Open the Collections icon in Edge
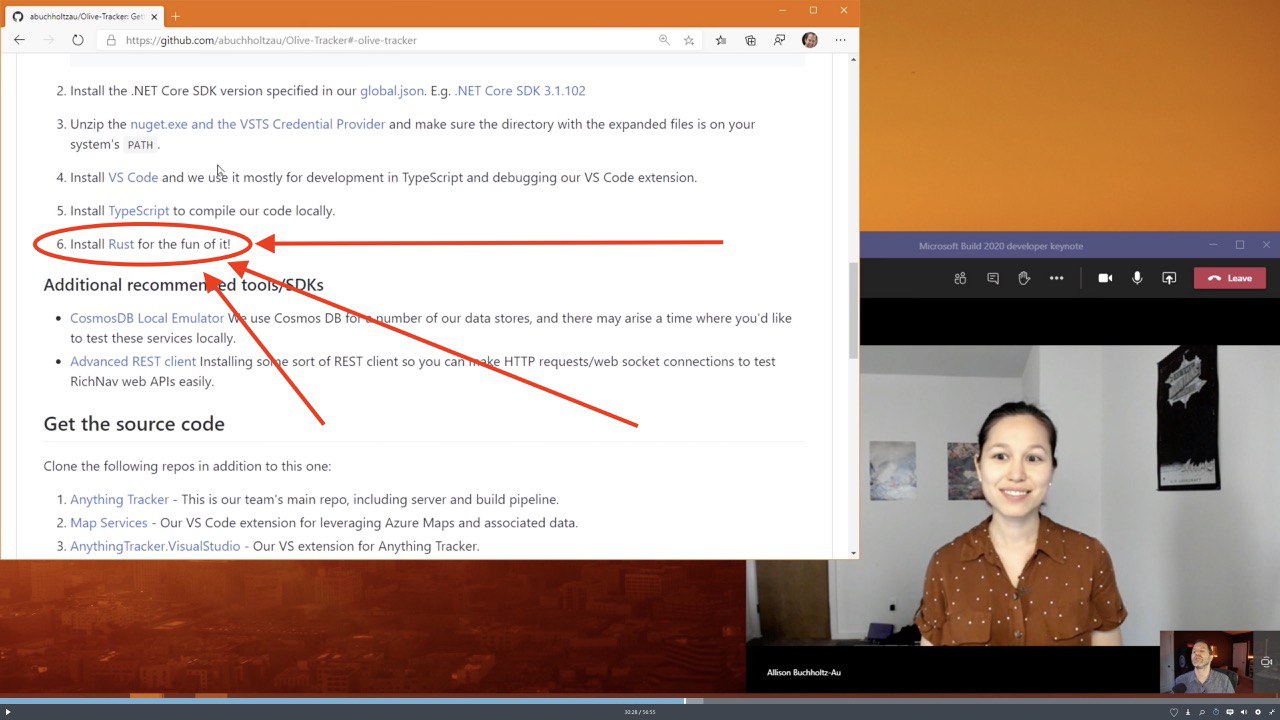This screenshot has height=720, width=1280. [750, 40]
